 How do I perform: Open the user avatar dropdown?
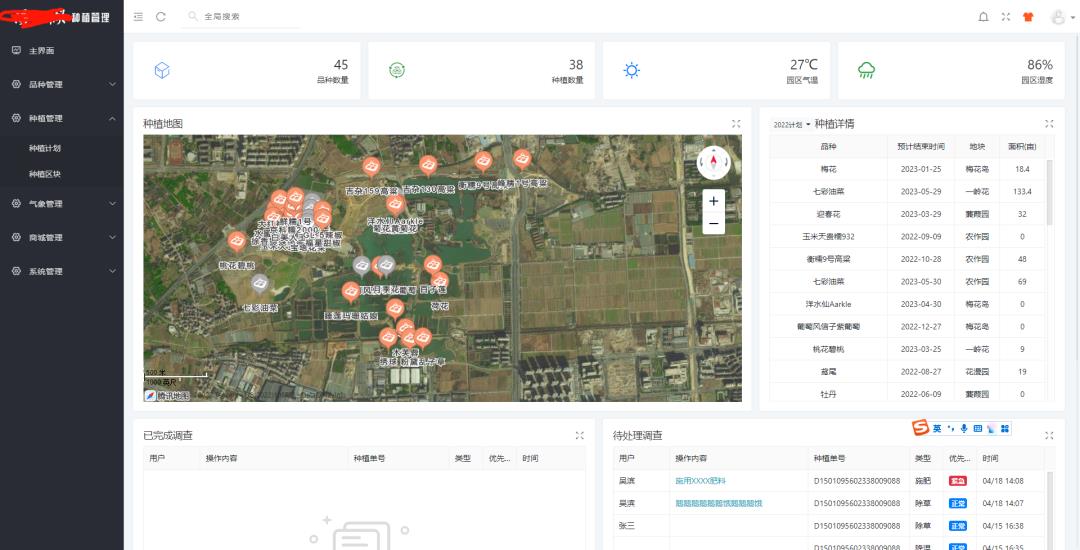1060,17
